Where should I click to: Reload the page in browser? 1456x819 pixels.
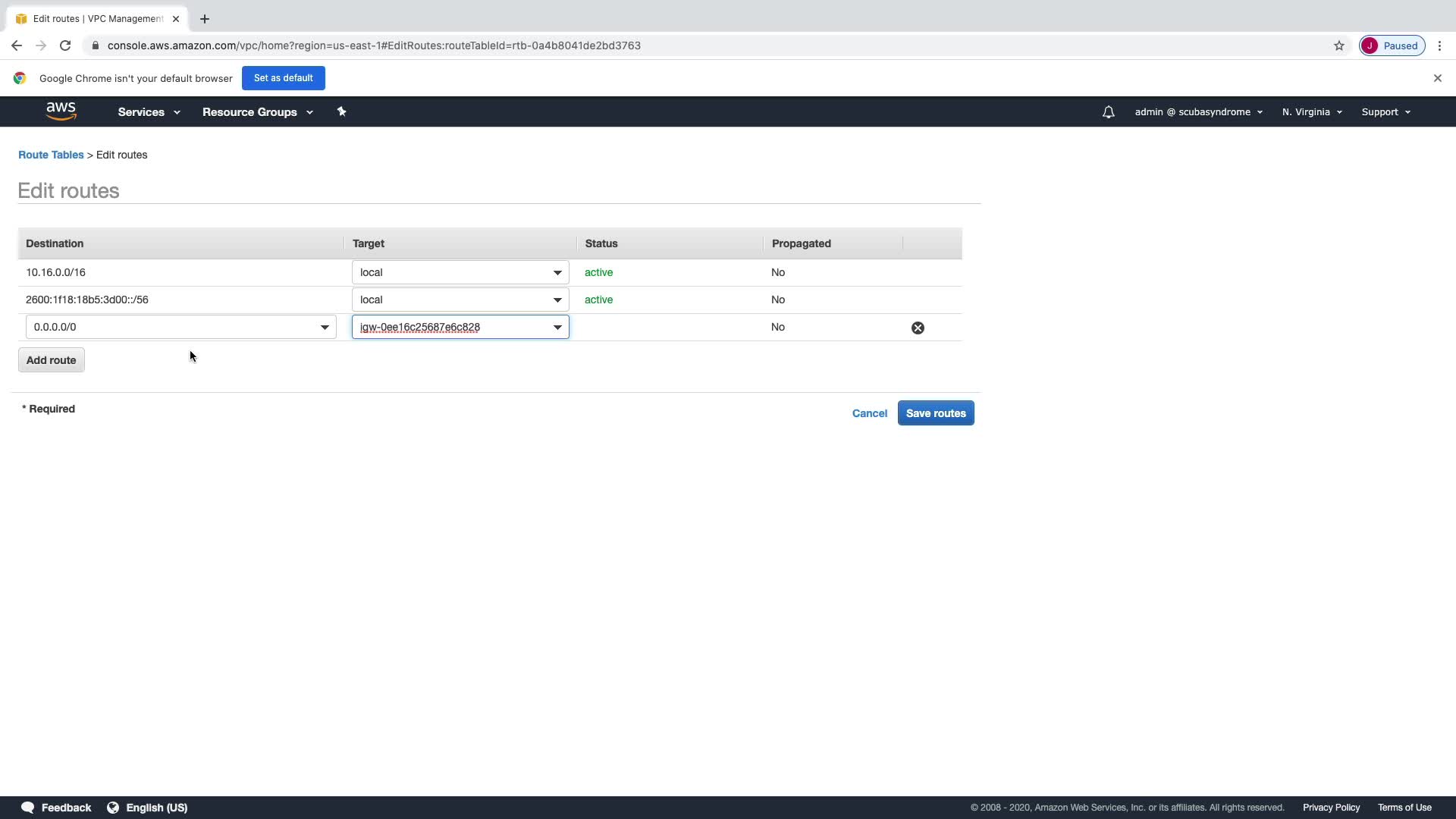65,45
